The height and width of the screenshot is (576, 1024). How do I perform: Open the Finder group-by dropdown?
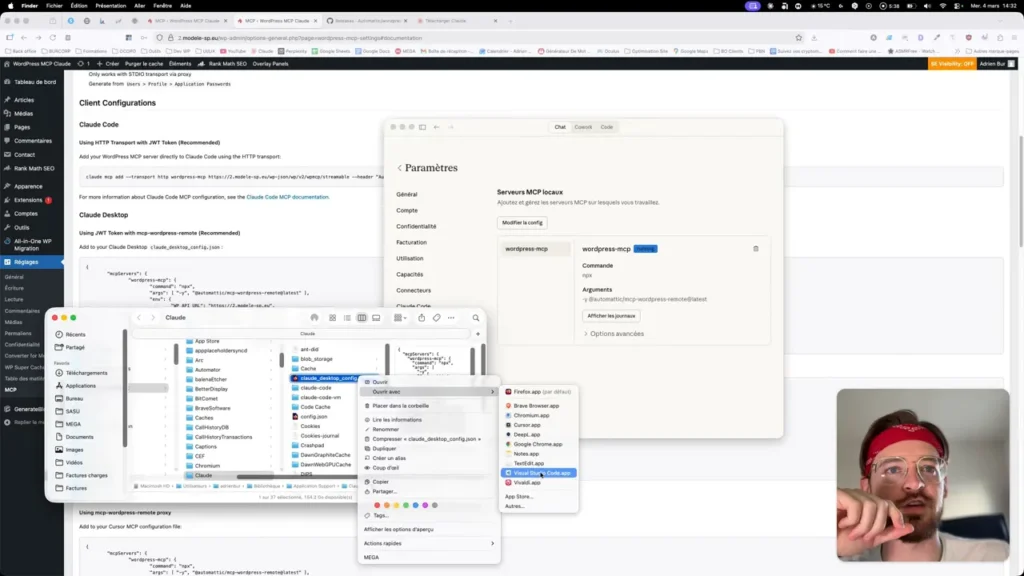(400, 318)
